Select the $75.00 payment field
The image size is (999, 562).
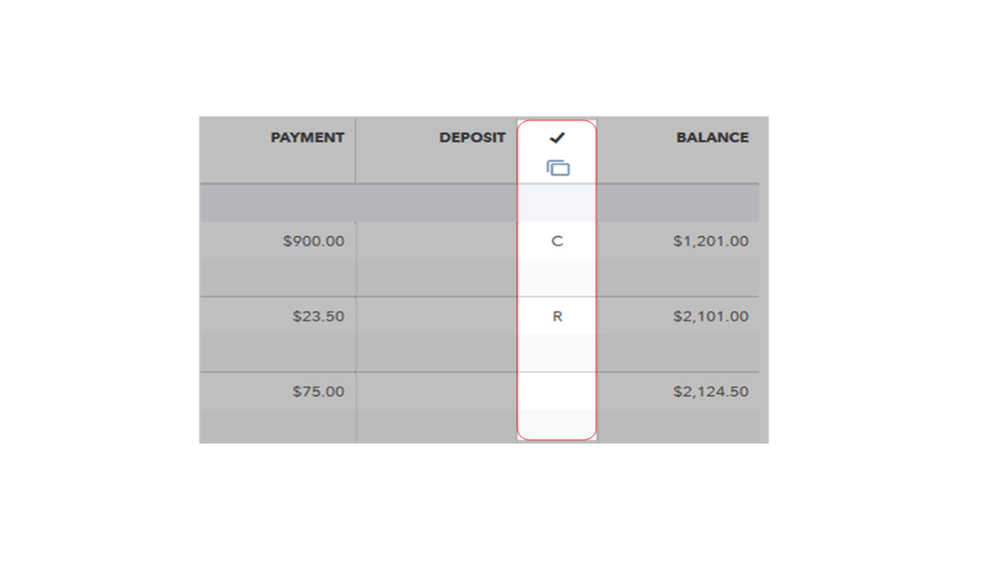(318, 391)
